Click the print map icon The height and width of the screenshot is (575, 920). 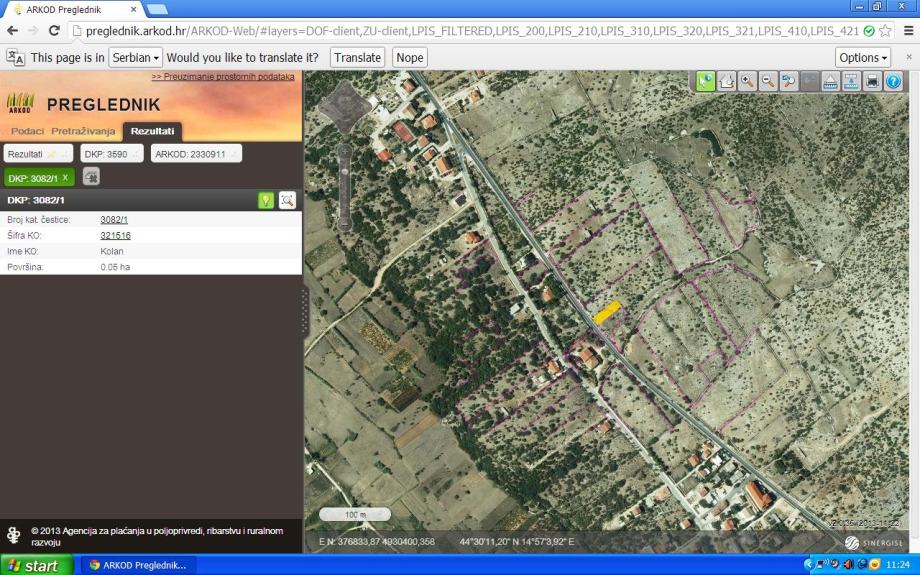click(872, 82)
